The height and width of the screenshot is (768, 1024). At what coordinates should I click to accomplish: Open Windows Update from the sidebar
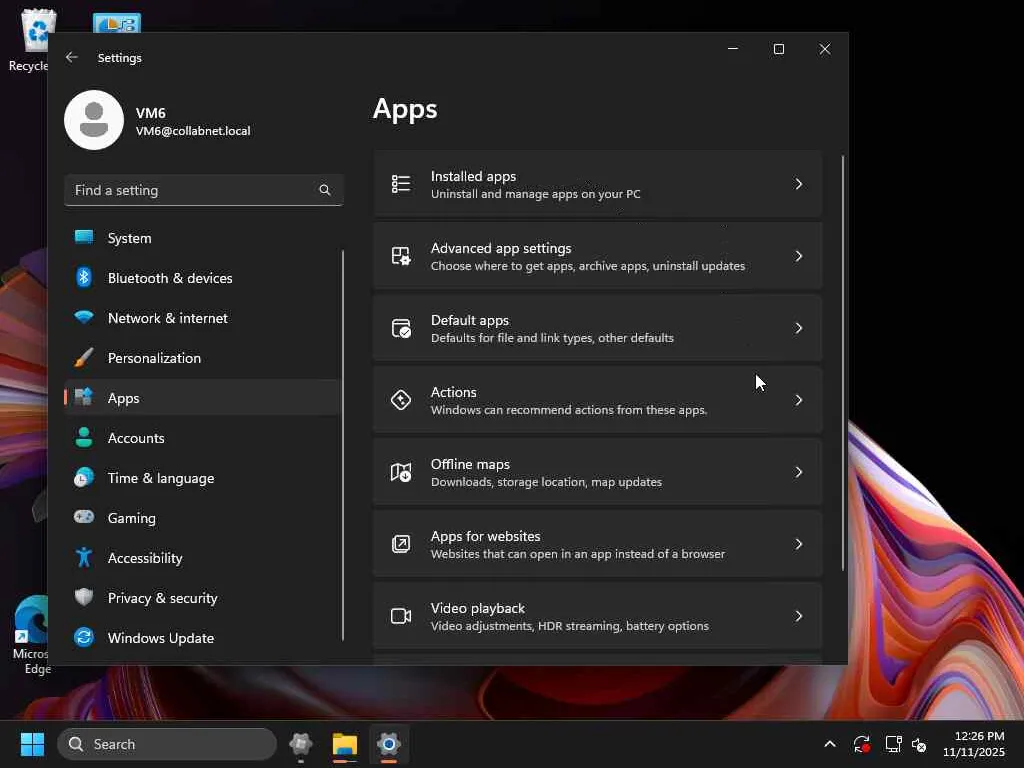[160, 638]
